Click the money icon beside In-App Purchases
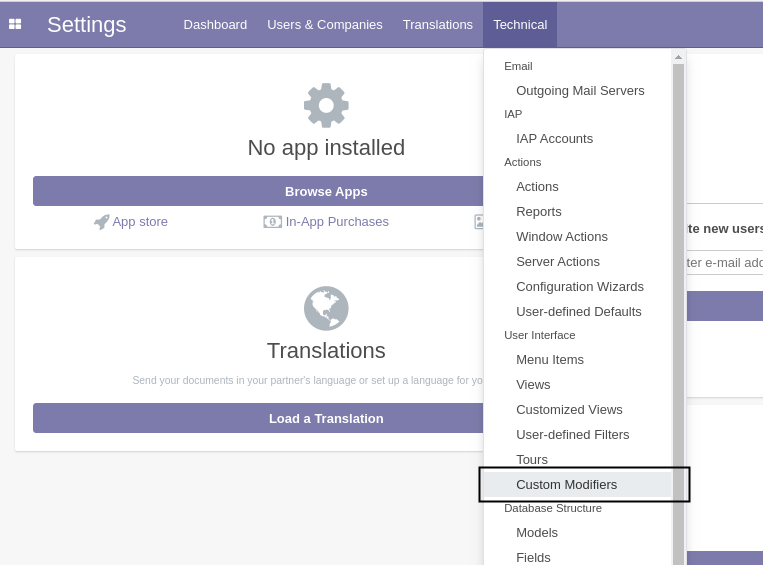Image resolution: width=763 pixels, height=565 pixels. pyautogui.click(x=272, y=222)
